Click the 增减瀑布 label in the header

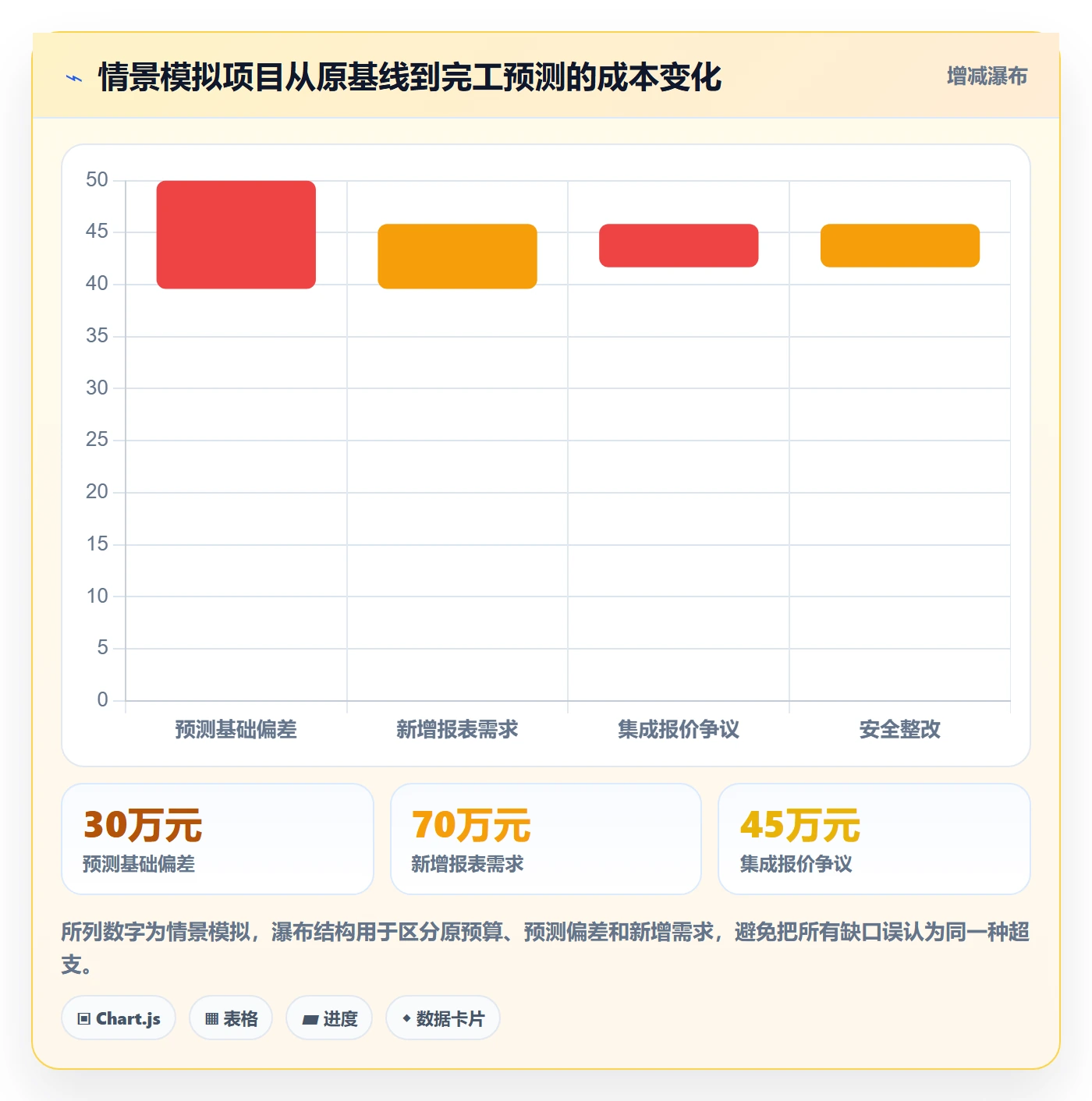point(987,76)
